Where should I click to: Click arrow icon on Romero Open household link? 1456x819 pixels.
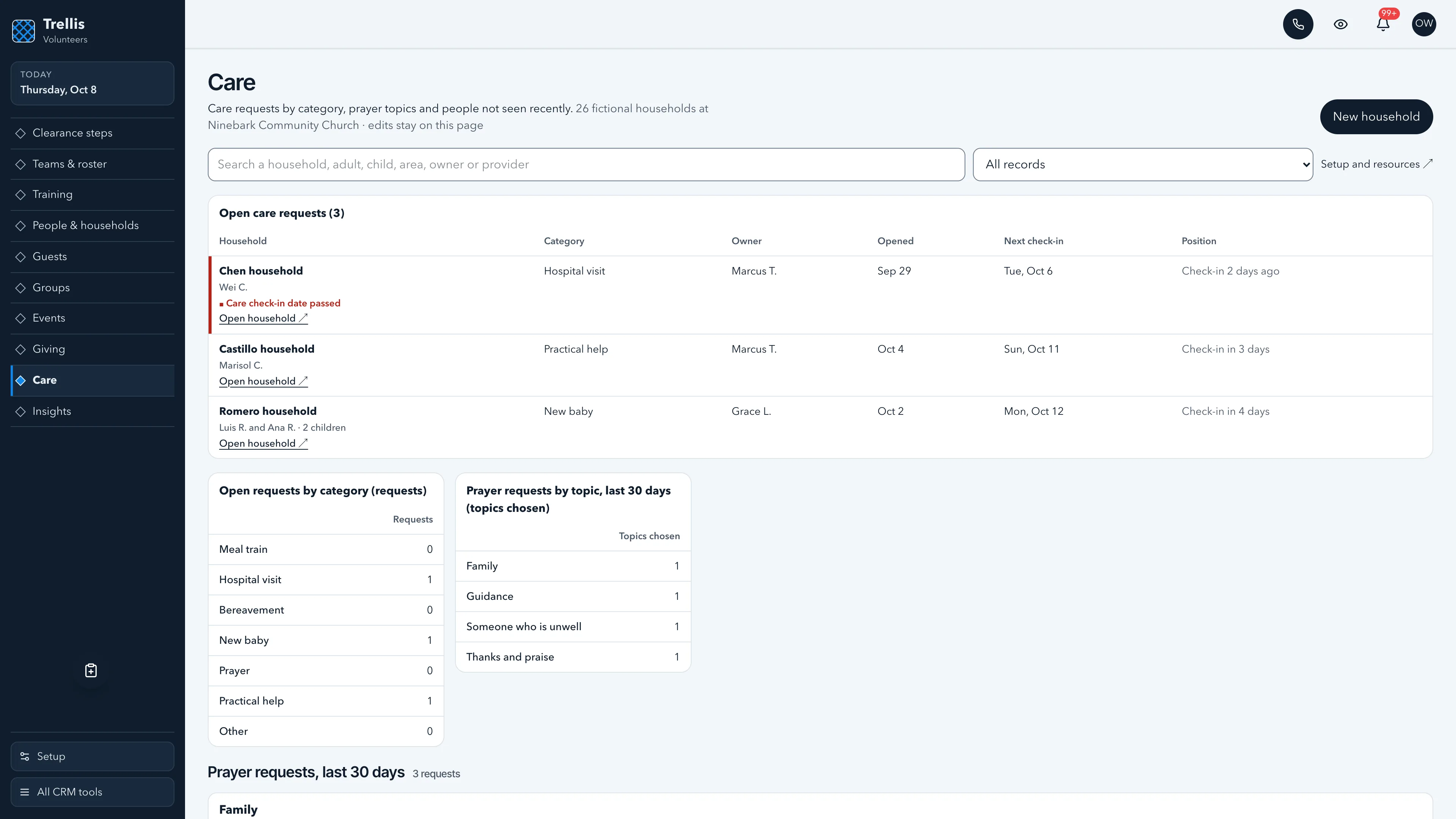(303, 443)
